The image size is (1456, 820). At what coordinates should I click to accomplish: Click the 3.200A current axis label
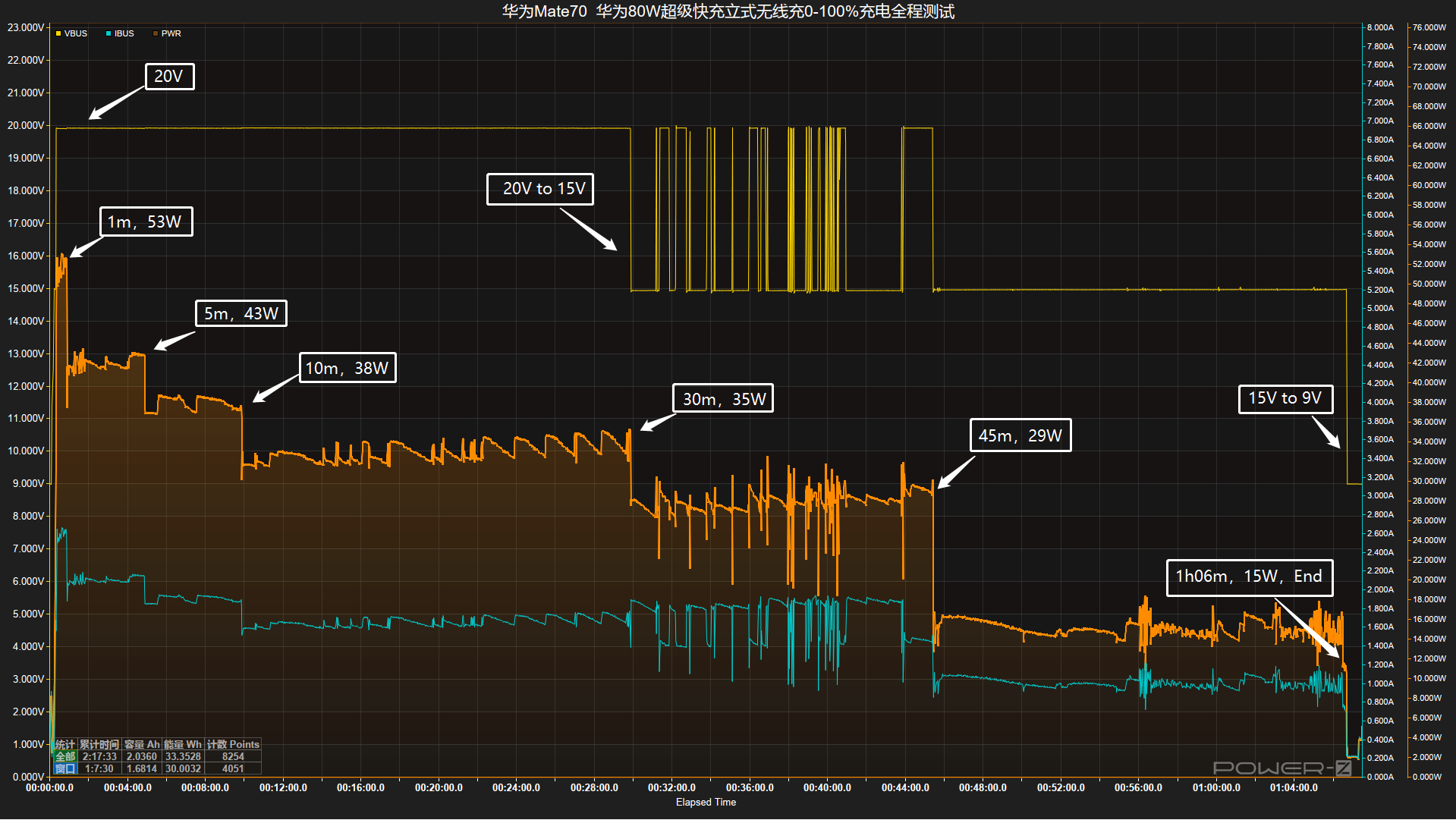point(1380,477)
